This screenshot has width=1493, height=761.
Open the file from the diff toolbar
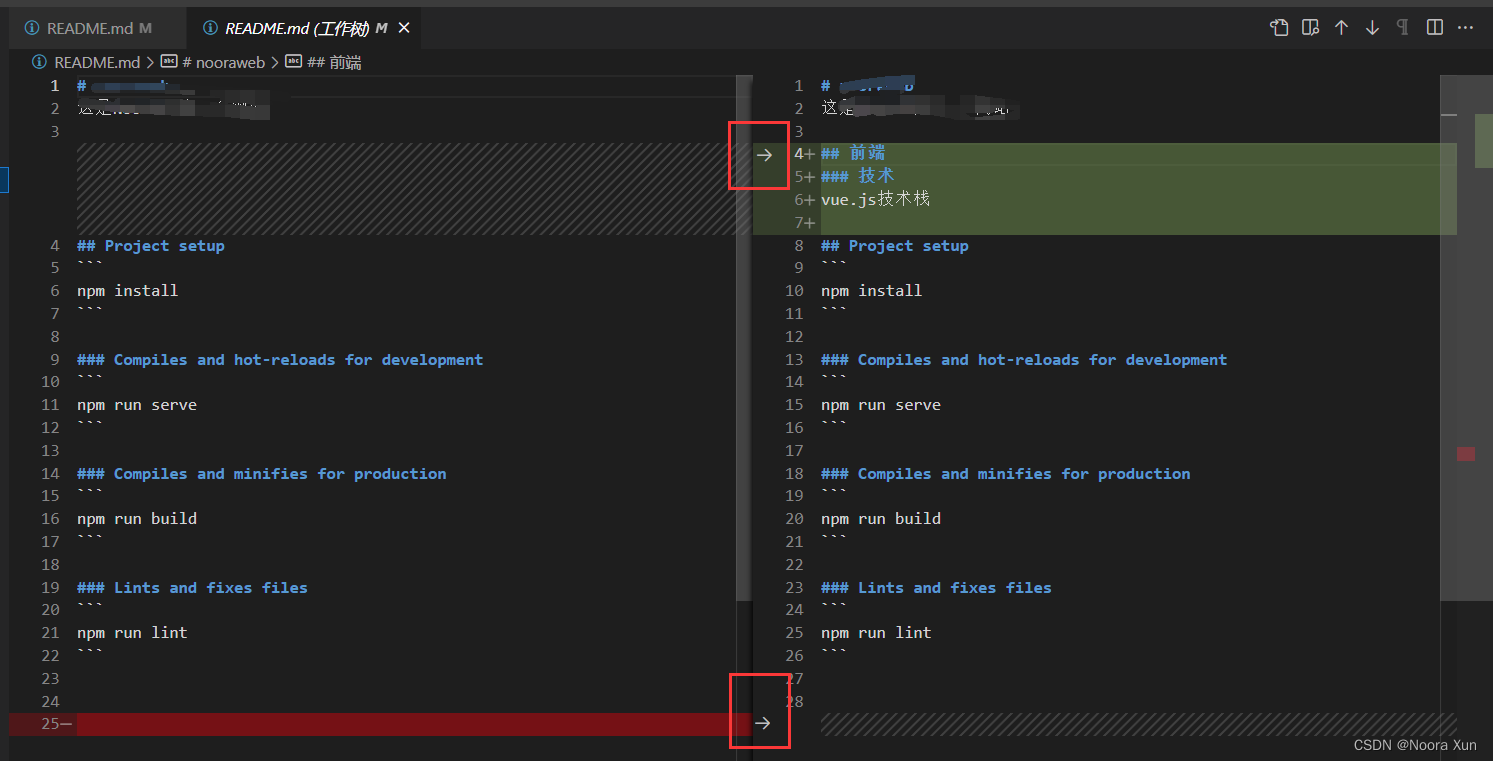pyautogui.click(x=1279, y=28)
